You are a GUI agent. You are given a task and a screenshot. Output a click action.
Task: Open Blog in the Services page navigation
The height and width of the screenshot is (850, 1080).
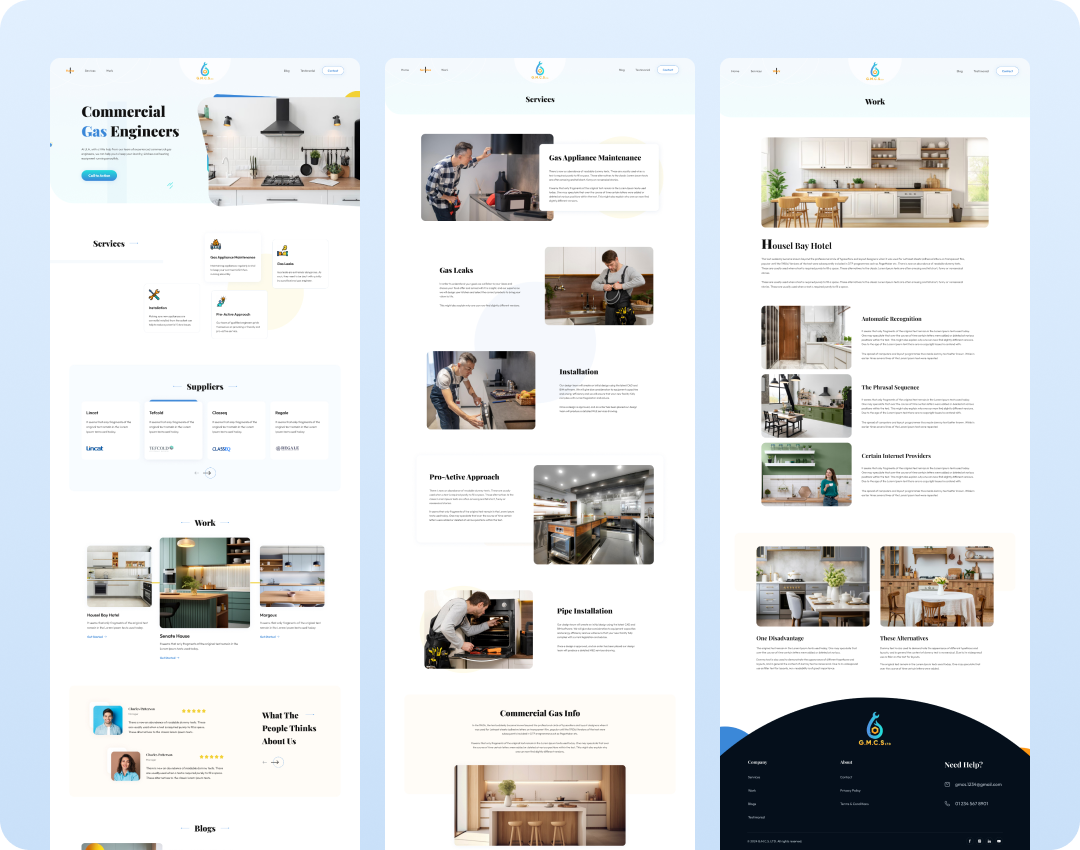coord(621,70)
